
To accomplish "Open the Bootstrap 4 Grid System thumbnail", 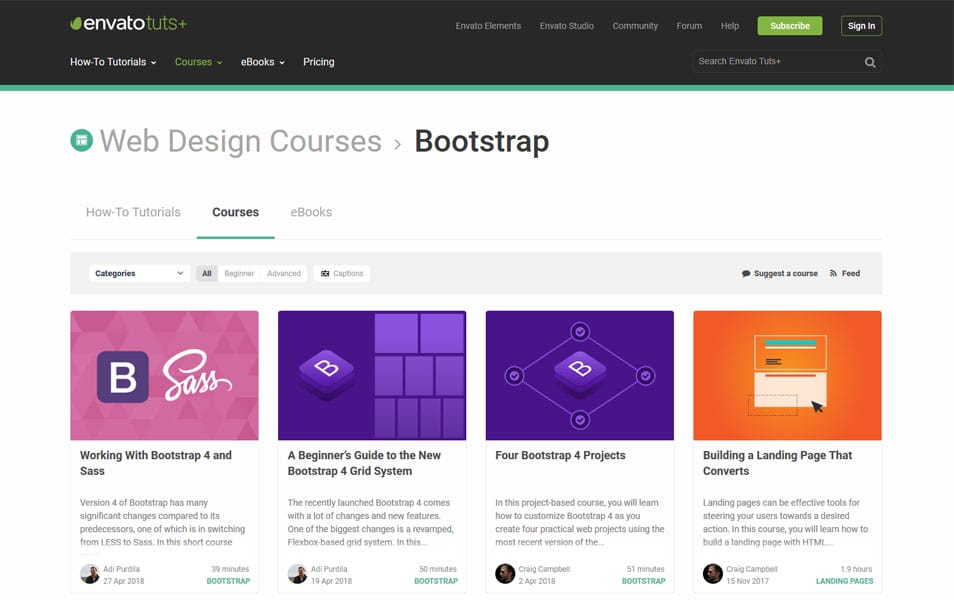I will (372, 375).
